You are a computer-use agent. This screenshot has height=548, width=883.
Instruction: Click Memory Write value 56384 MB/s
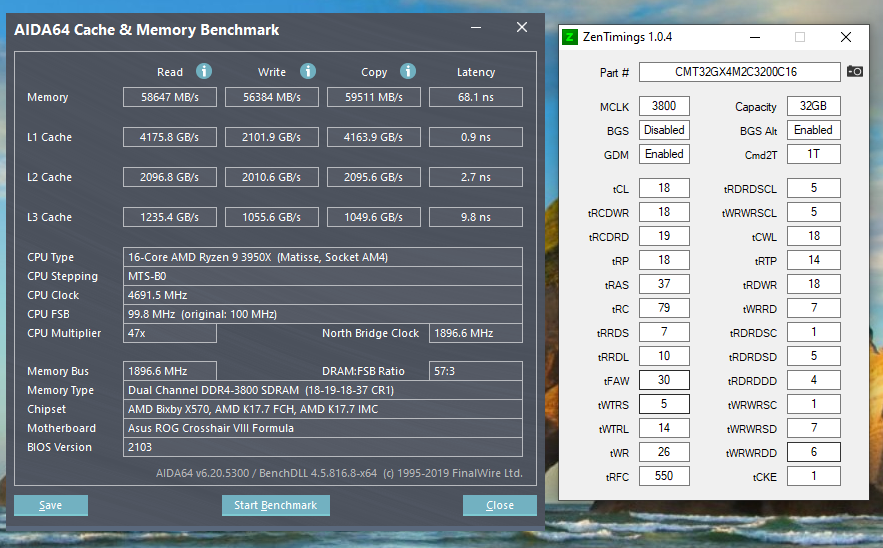pyautogui.click(x=271, y=97)
